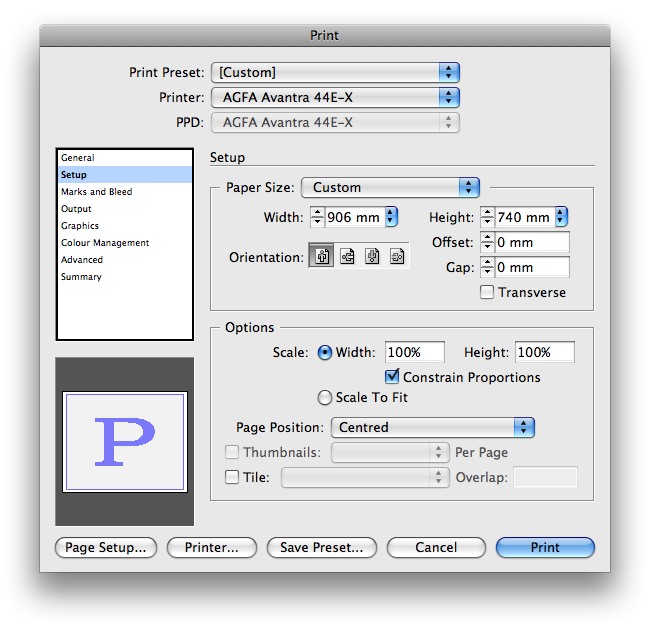Open the Paper Size dropdown

point(390,187)
